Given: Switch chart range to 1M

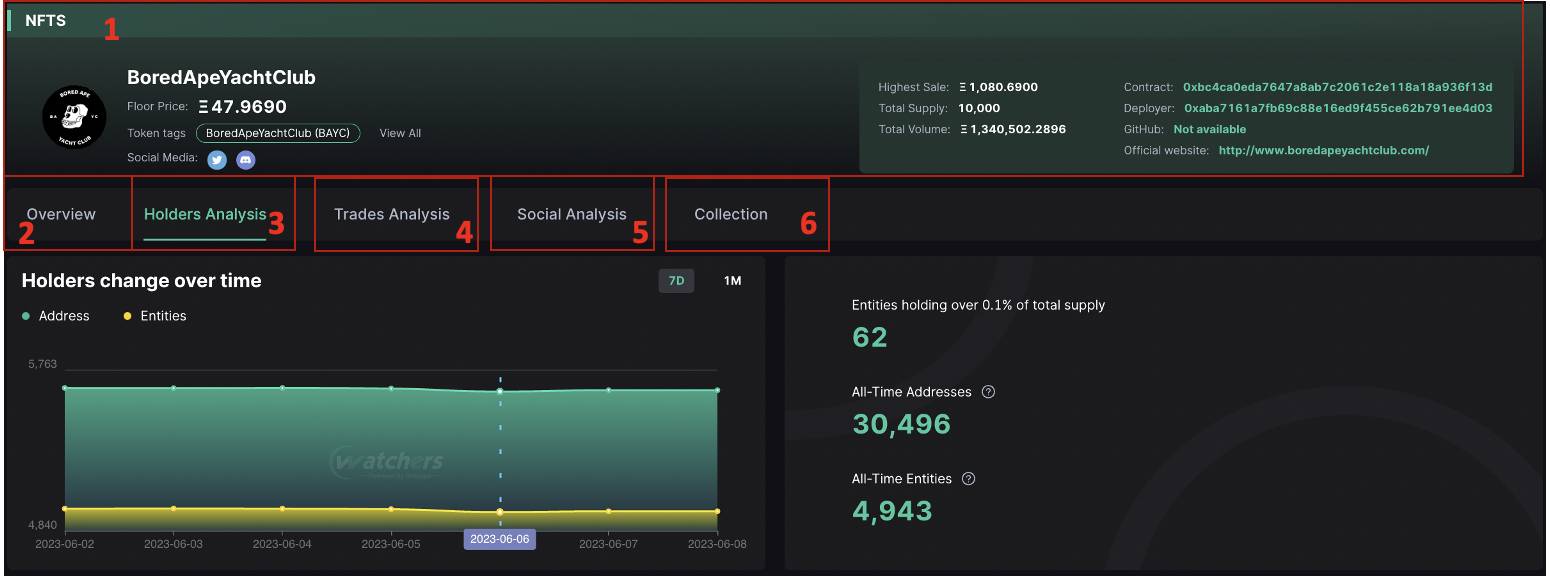Looking at the screenshot, I should tap(733, 281).
